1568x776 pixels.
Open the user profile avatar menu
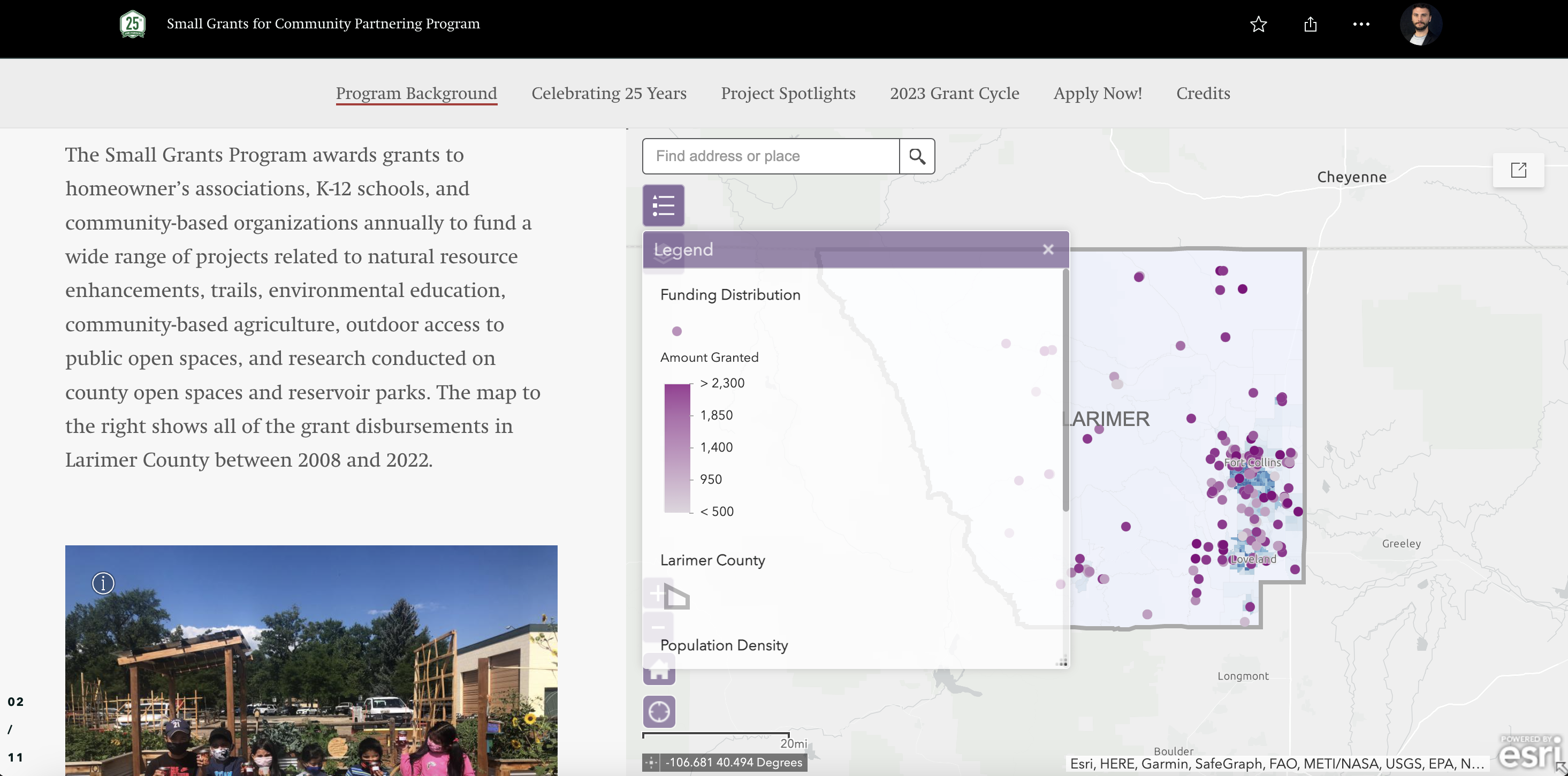click(1420, 24)
